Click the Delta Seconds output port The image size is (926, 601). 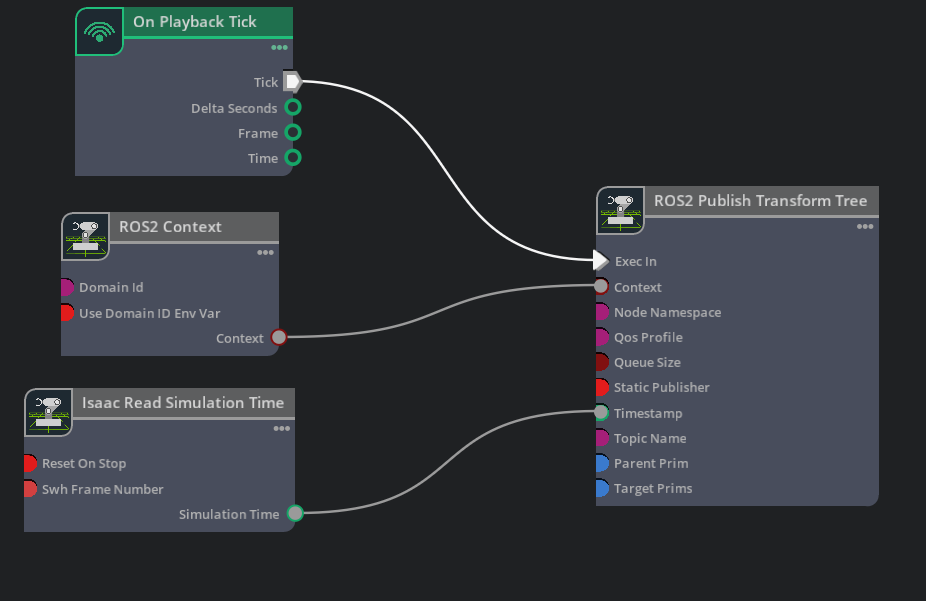[x=293, y=108]
